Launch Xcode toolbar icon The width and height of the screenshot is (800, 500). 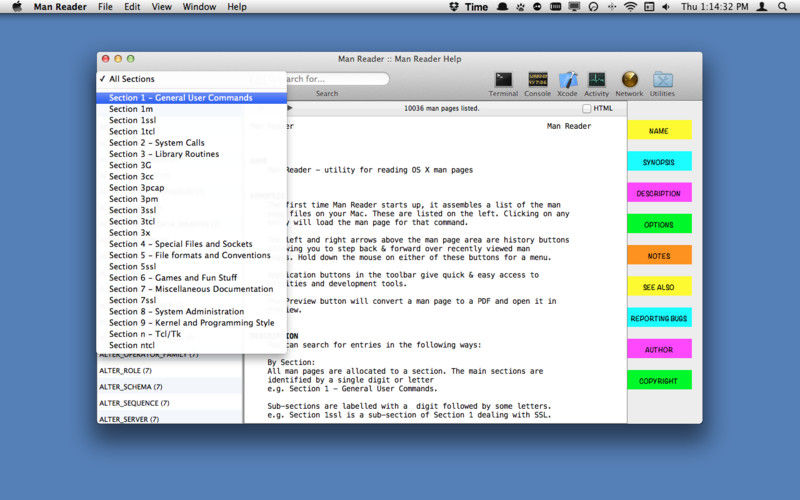pos(567,84)
